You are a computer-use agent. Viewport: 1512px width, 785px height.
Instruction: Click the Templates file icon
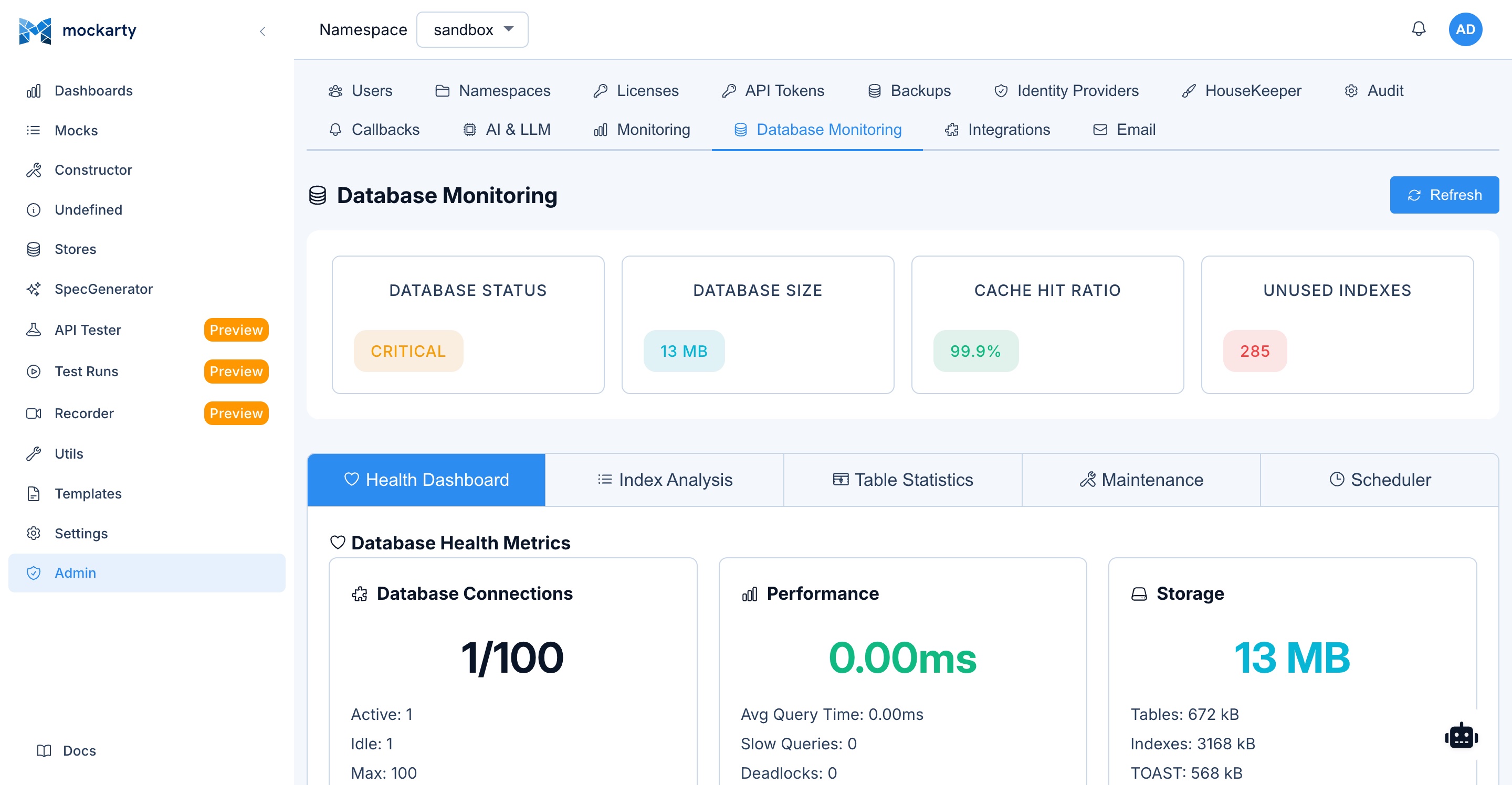point(34,493)
